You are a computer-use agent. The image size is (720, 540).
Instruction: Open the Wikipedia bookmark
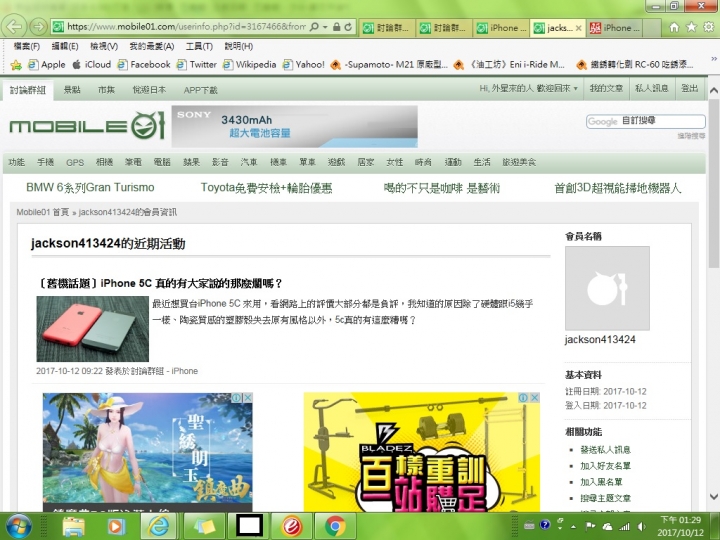(x=250, y=65)
